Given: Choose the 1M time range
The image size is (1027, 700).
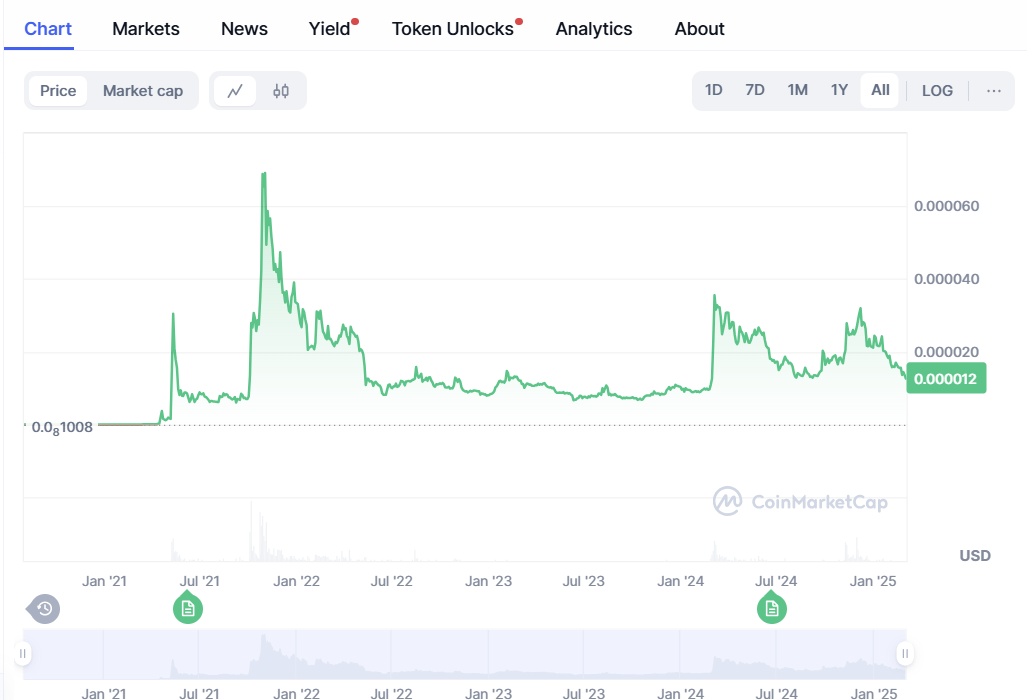Looking at the screenshot, I should [797, 90].
